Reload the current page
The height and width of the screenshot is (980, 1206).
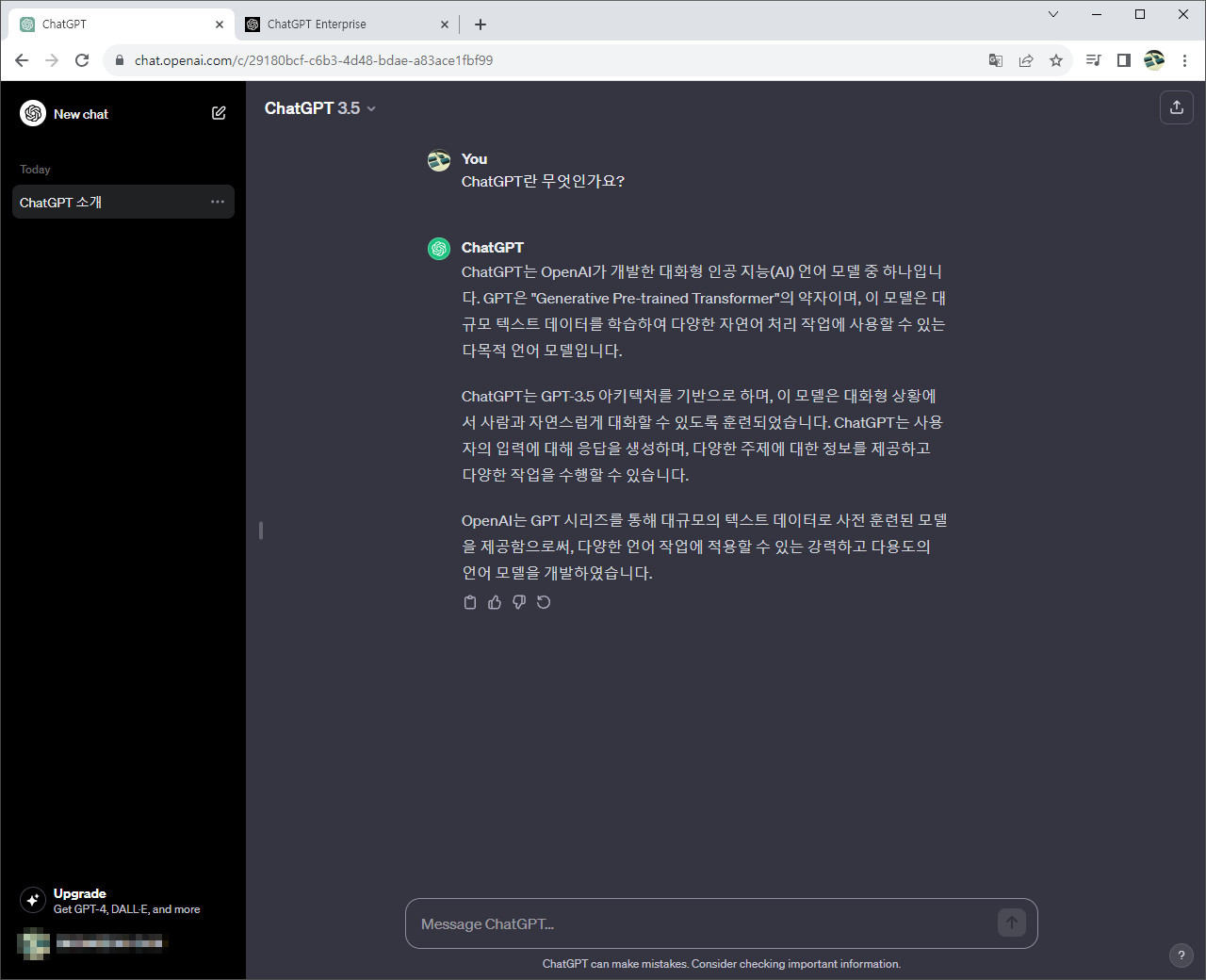pos(82,60)
